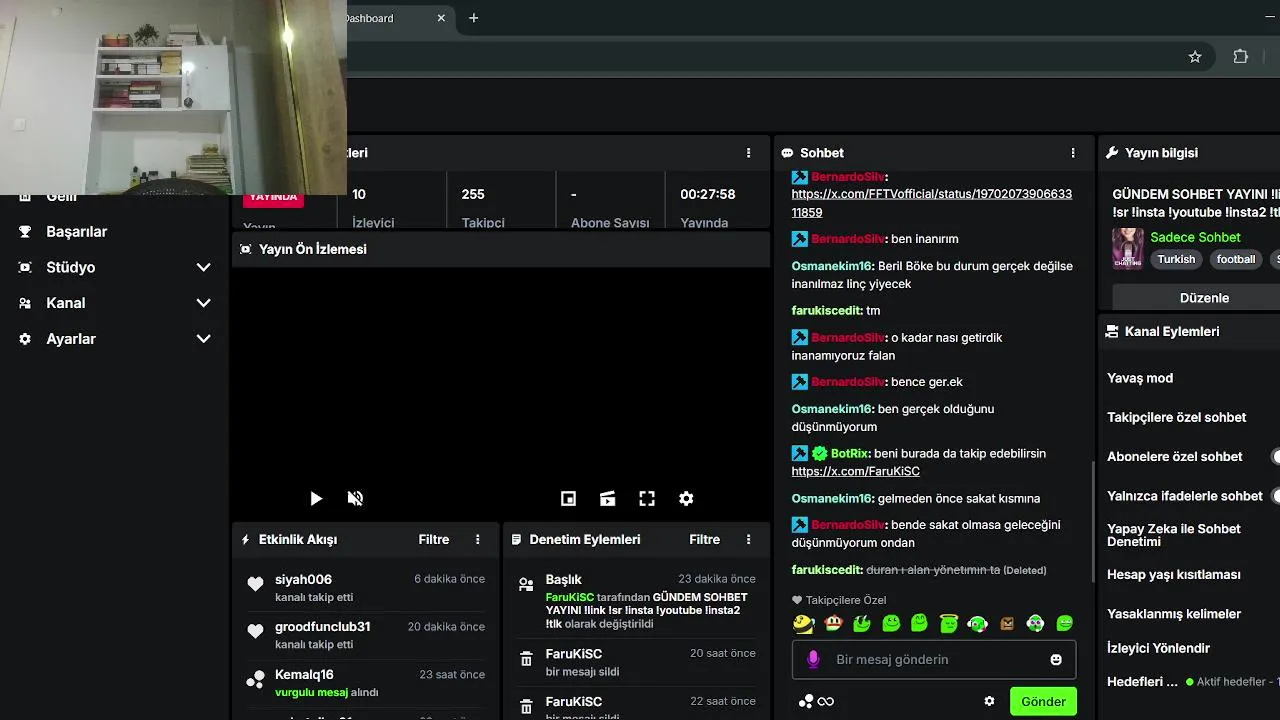The width and height of the screenshot is (1280, 720).
Task: Open picture-in-picture for stream preview
Action: click(x=568, y=498)
